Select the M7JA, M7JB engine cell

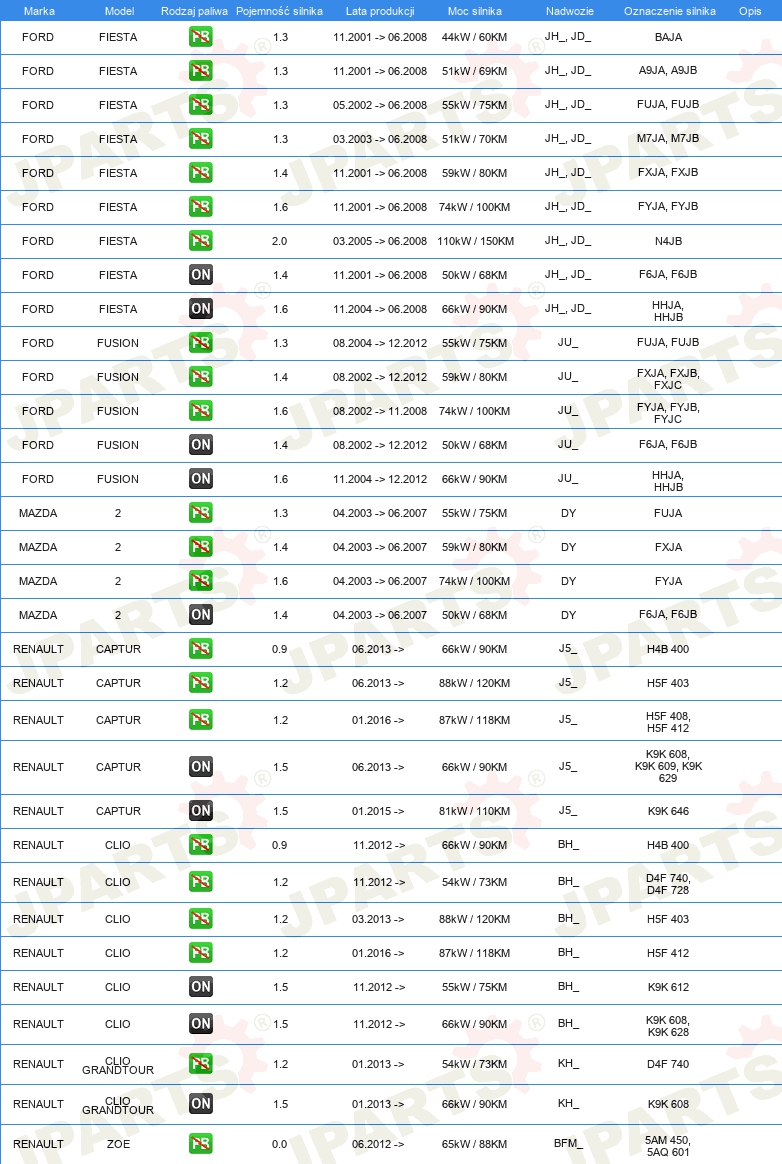point(668,138)
